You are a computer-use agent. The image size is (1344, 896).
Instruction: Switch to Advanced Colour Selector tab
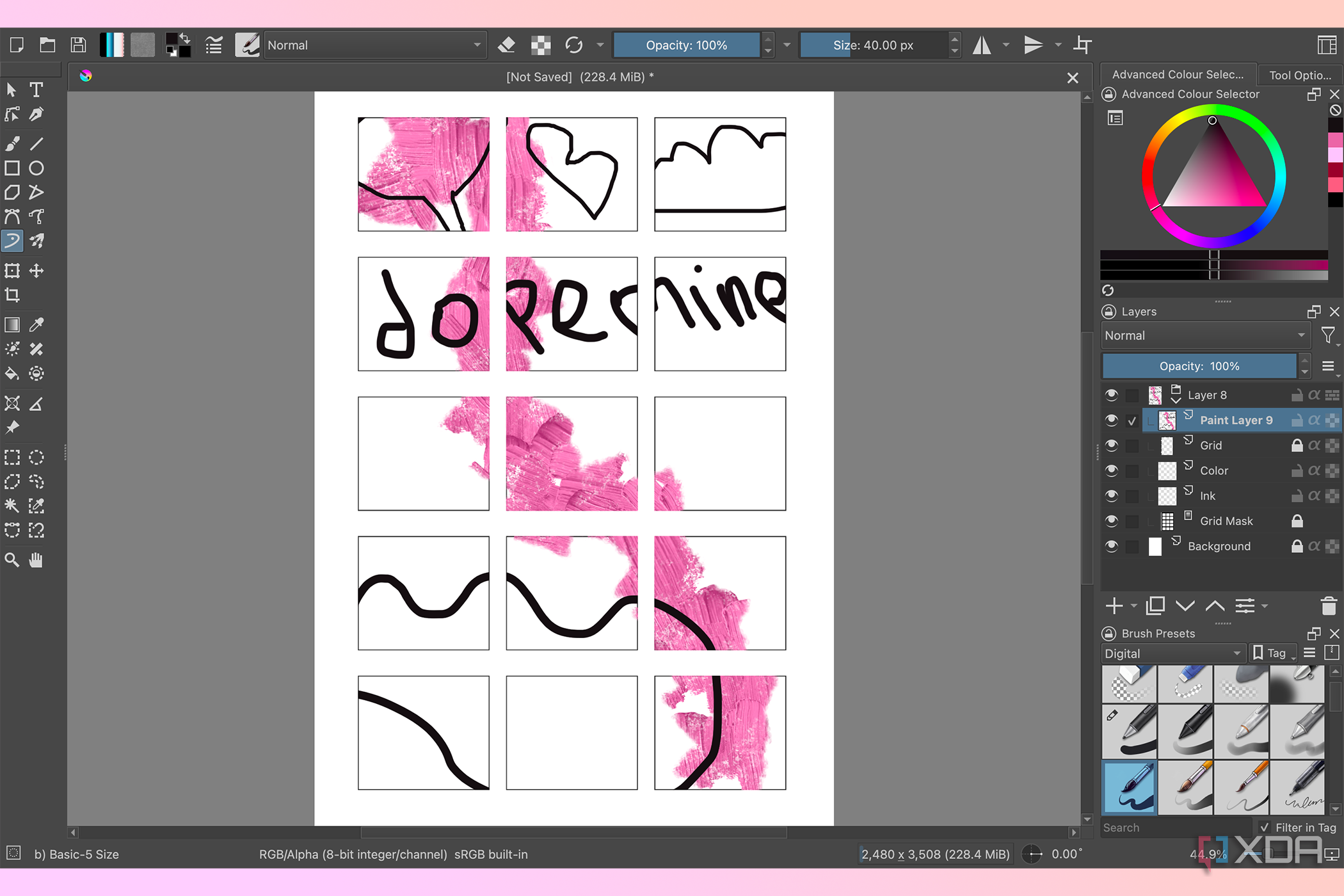(x=1178, y=74)
